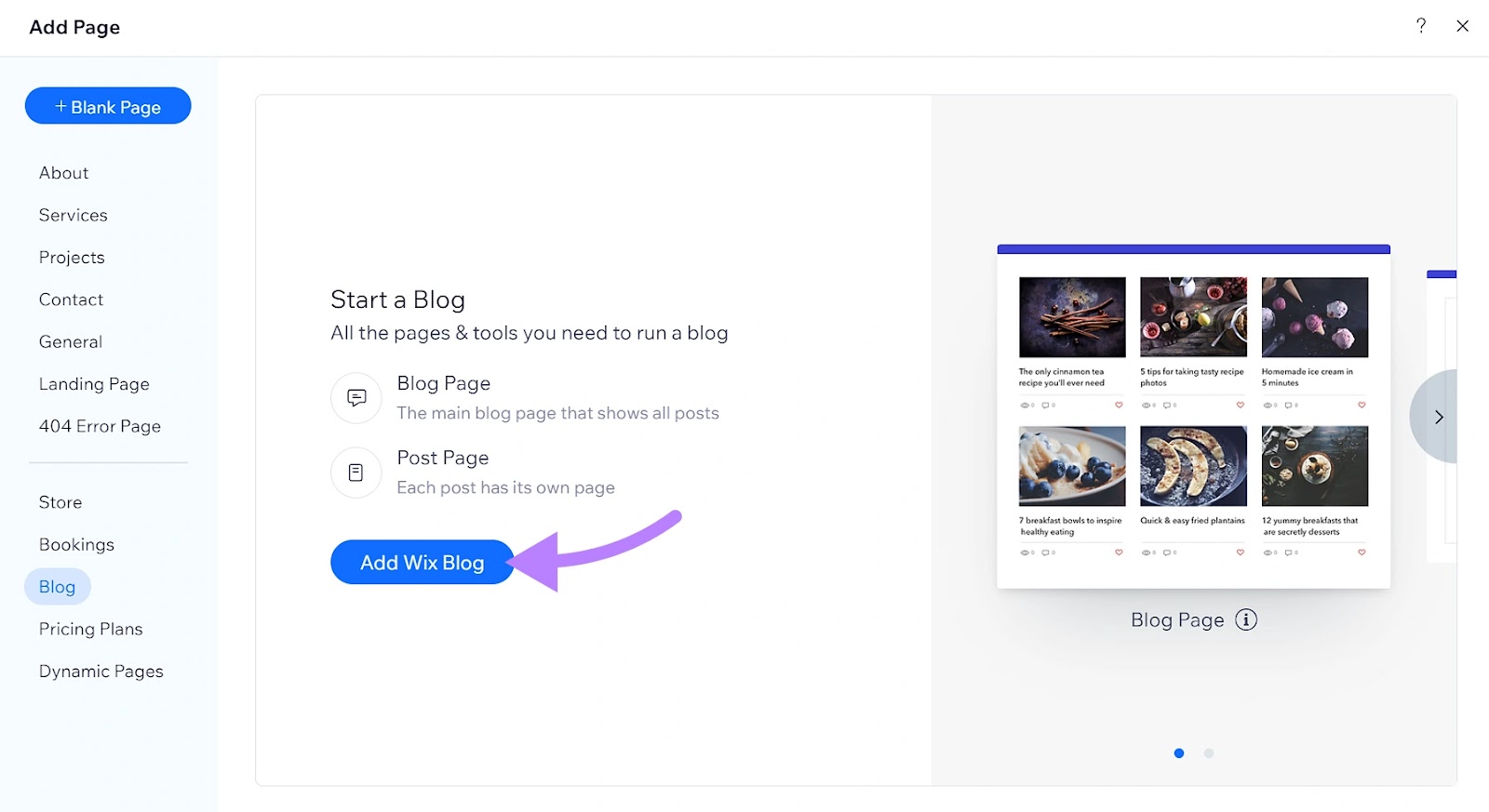Click the Blog Page info icon
This screenshot has height=812, width=1489.
tap(1246, 619)
